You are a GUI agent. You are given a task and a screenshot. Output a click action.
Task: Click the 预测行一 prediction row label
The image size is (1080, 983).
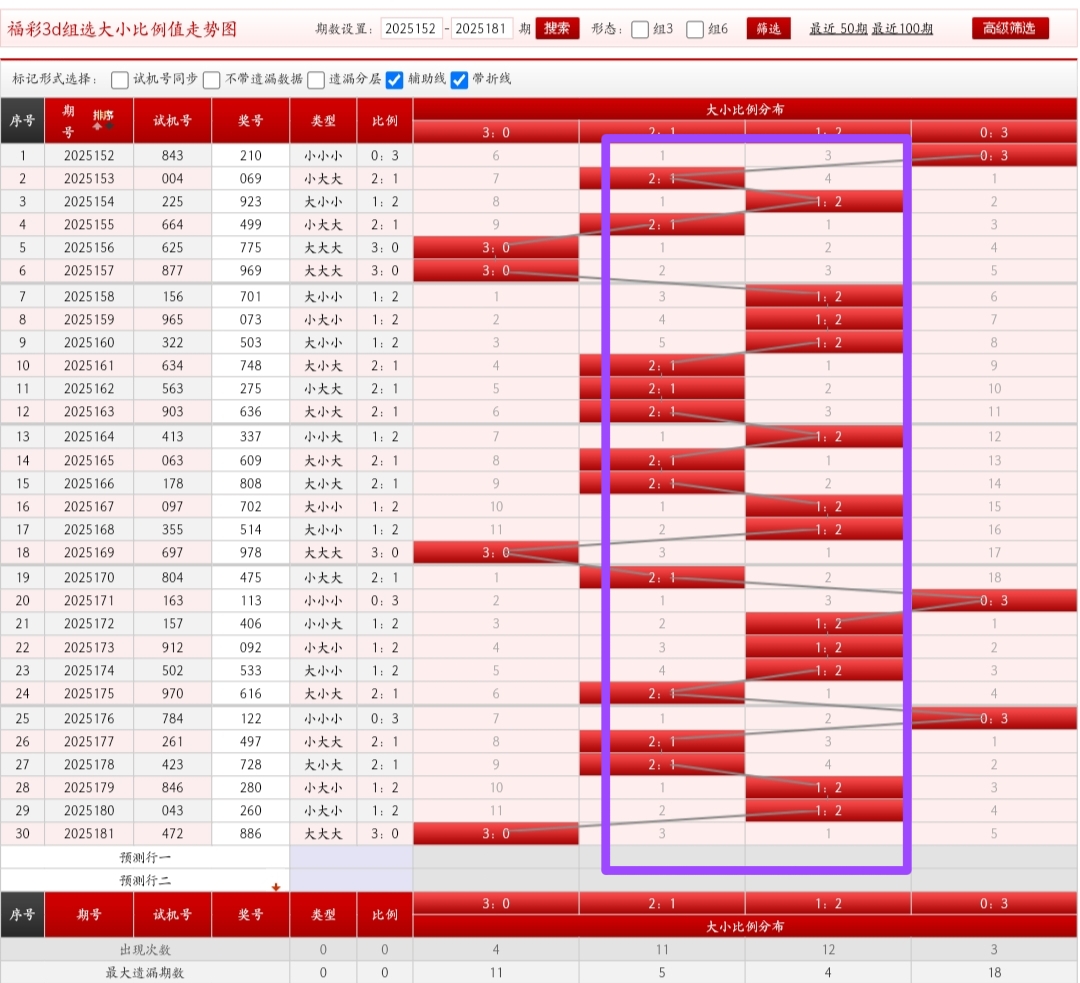click(145, 857)
